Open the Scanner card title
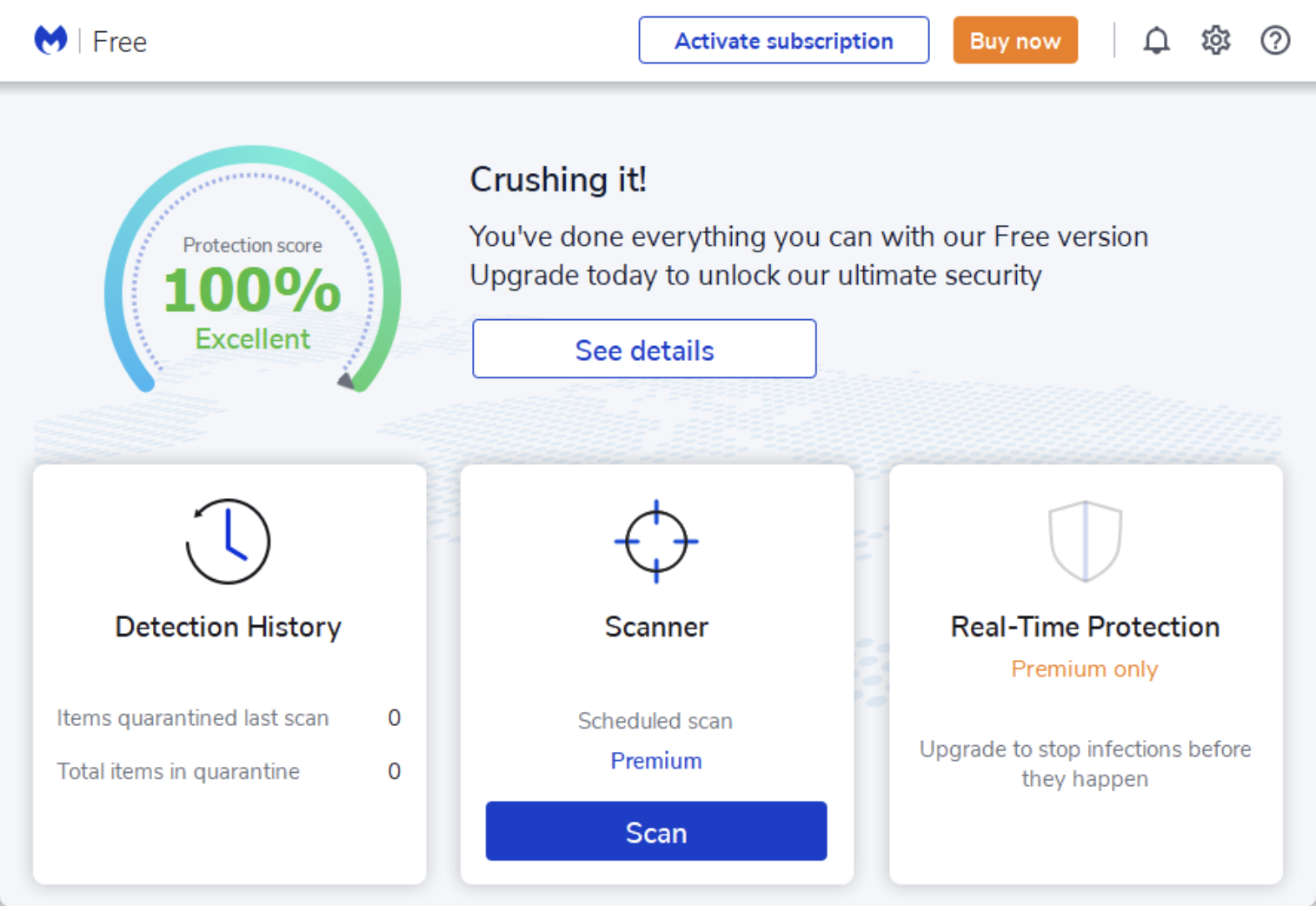Image resolution: width=1316 pixels, height=906 pixels. 656,627
